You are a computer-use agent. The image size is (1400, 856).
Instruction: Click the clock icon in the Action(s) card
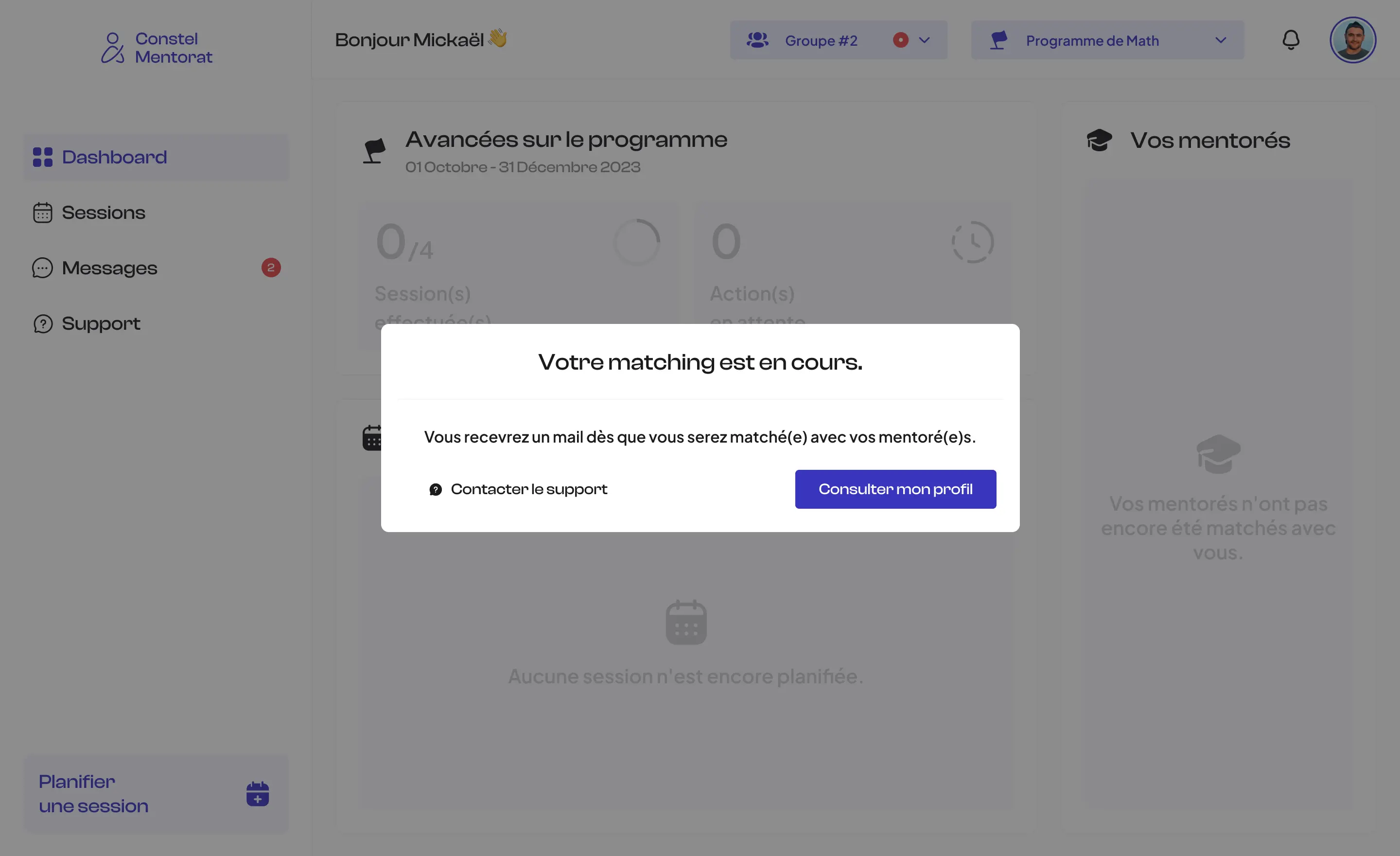(x=973, y=242)
